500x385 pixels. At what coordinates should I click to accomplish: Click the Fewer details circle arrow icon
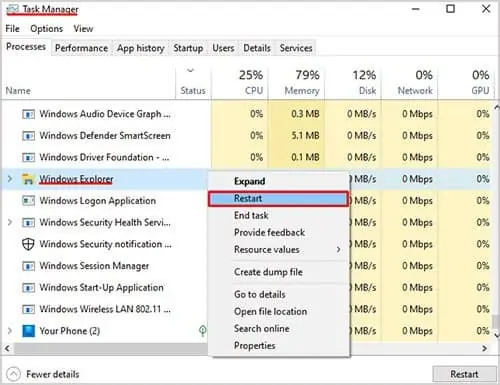(13, 374)
